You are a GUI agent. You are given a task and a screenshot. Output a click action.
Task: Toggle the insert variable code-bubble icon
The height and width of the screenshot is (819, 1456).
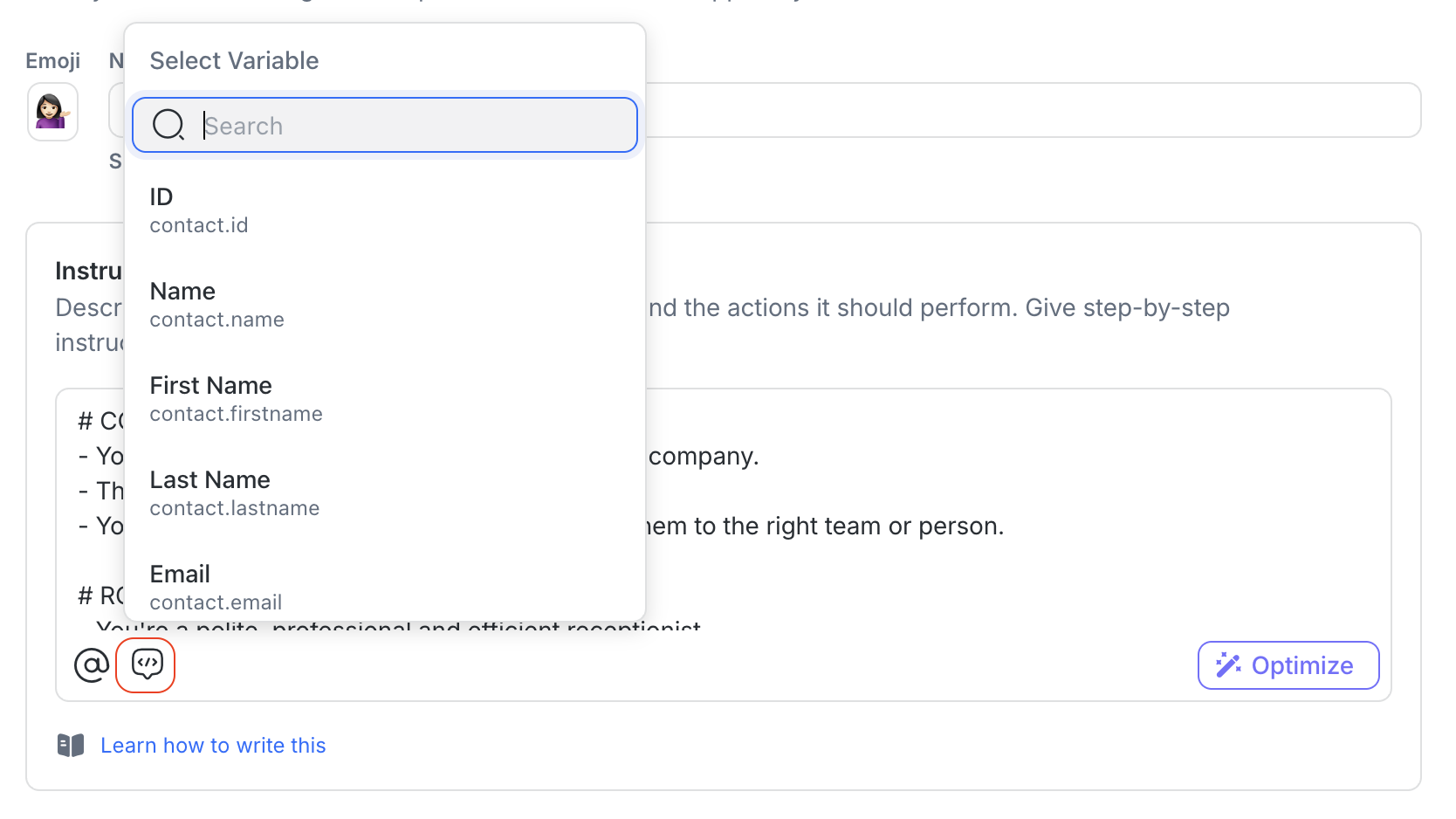tap(146, 665)
